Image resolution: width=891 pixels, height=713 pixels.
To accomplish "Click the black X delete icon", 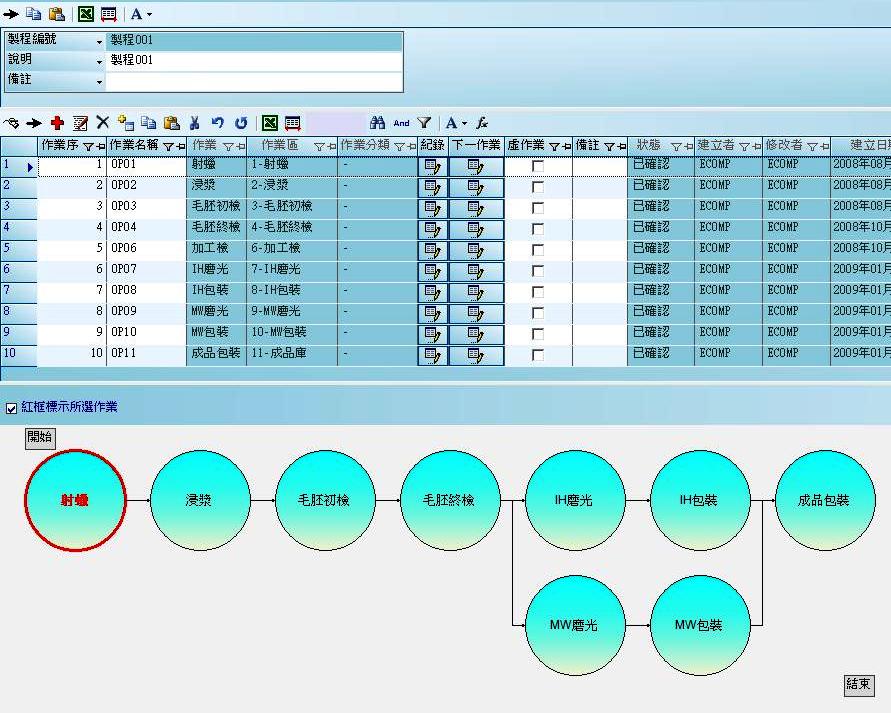I will (102, 123).
